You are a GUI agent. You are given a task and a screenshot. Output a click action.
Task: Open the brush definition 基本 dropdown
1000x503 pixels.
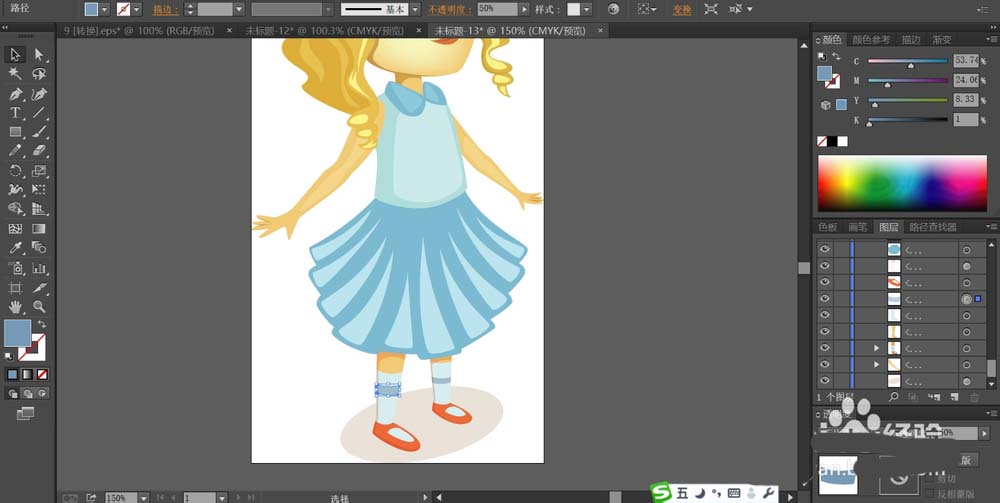[x=415, y=10]
